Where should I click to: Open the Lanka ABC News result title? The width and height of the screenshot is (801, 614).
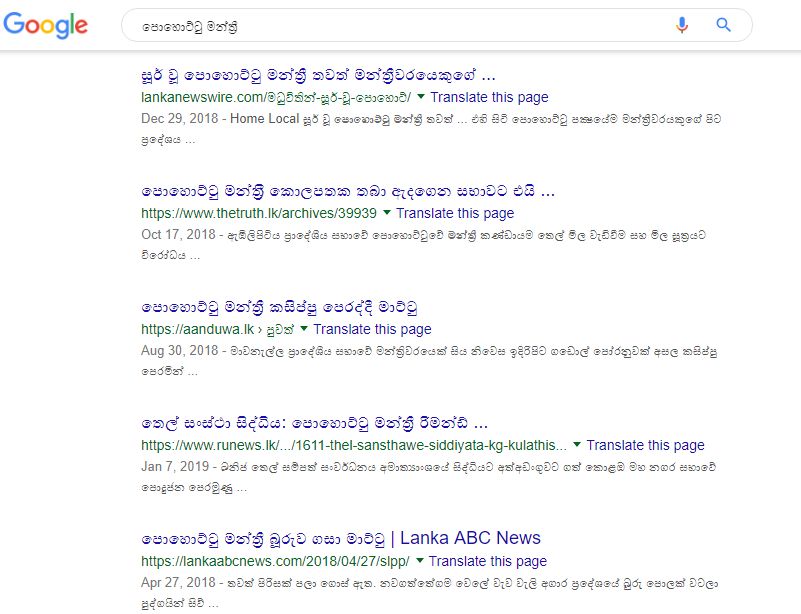point(341,538)
